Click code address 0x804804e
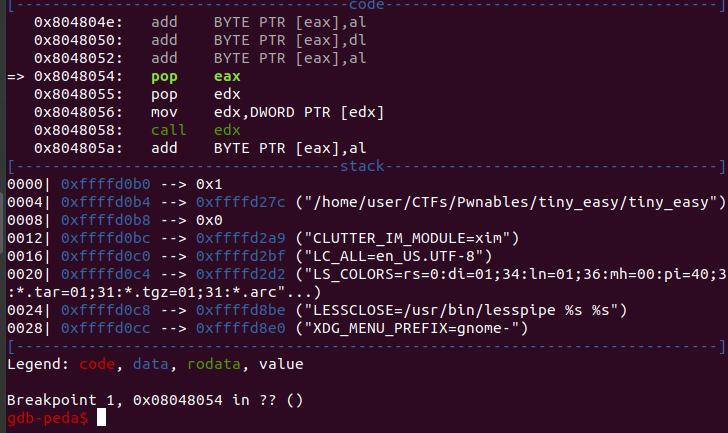The height and width of the screenshot is (433, 728). [x=77, y=22]
